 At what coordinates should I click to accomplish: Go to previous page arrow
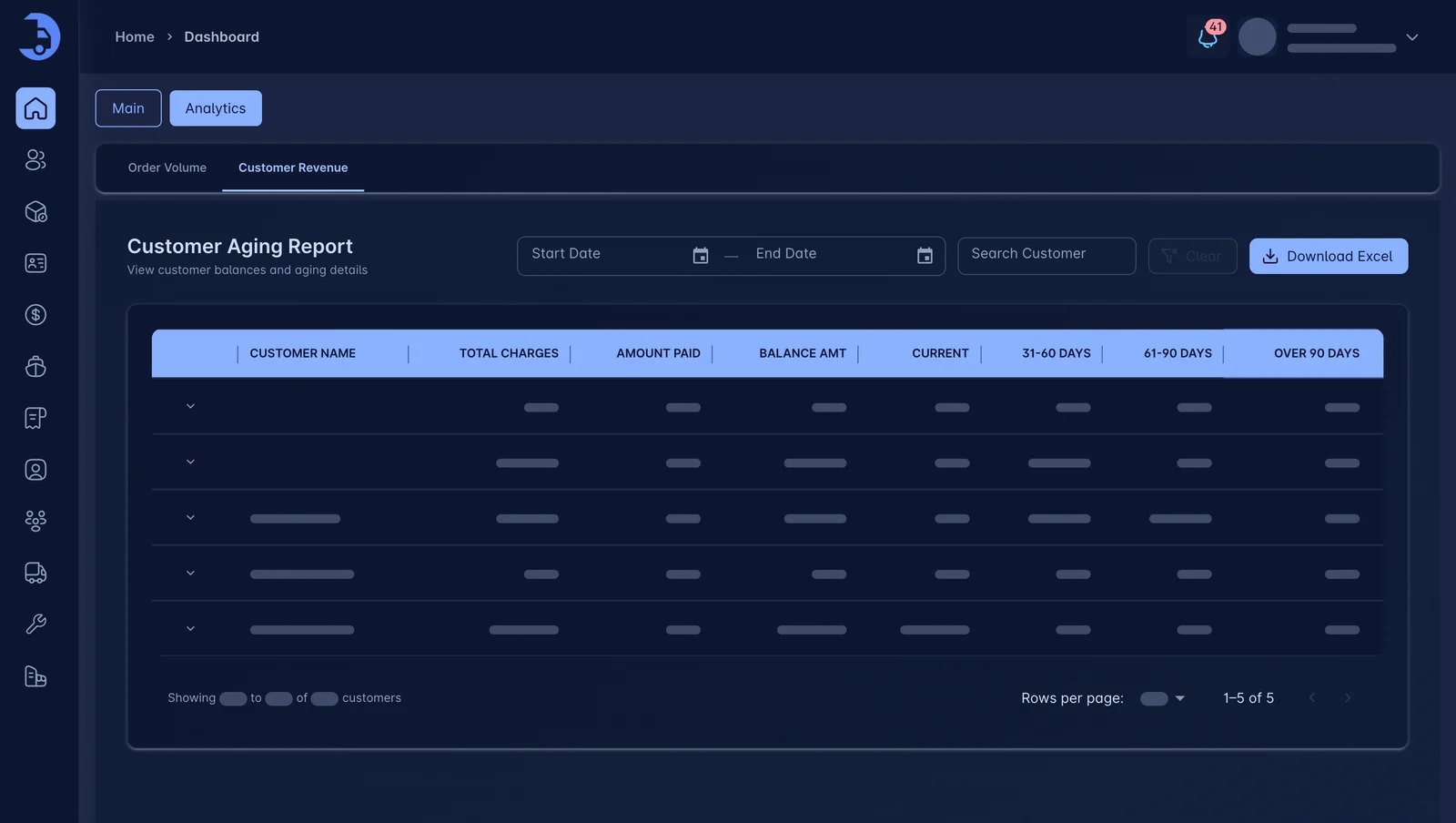click(x=1312, y=698)
